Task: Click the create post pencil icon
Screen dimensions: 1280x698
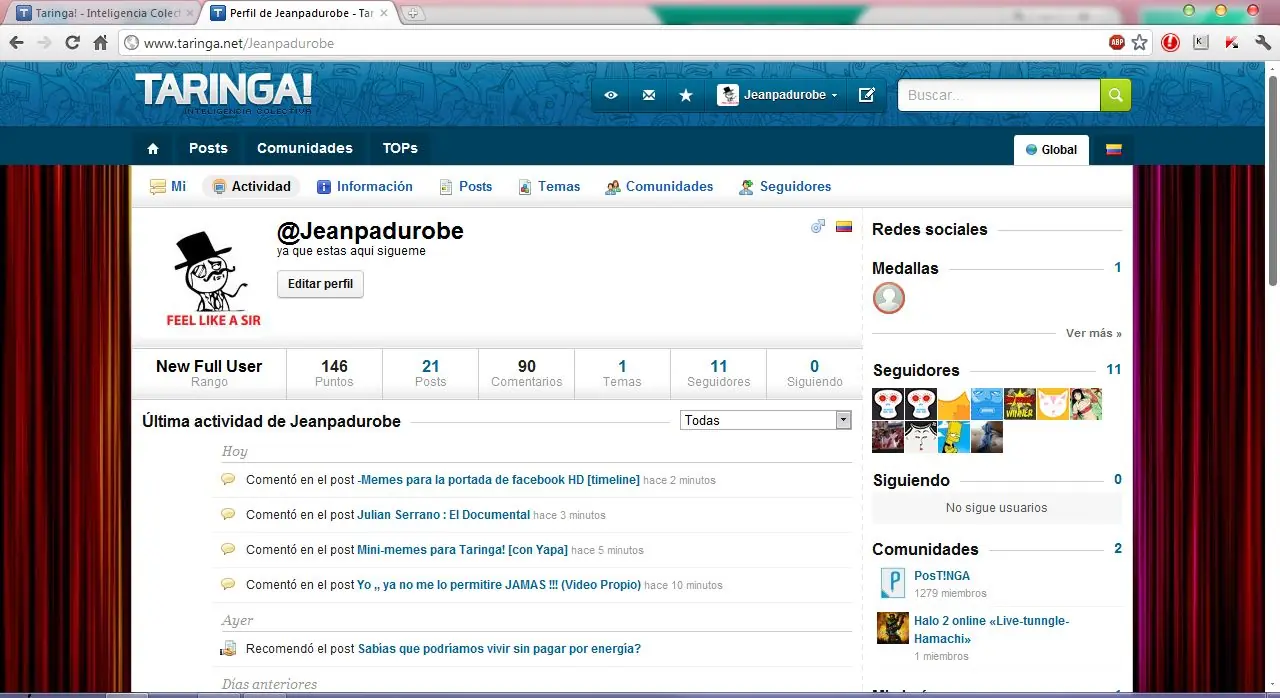Action: tap(867, 95)
